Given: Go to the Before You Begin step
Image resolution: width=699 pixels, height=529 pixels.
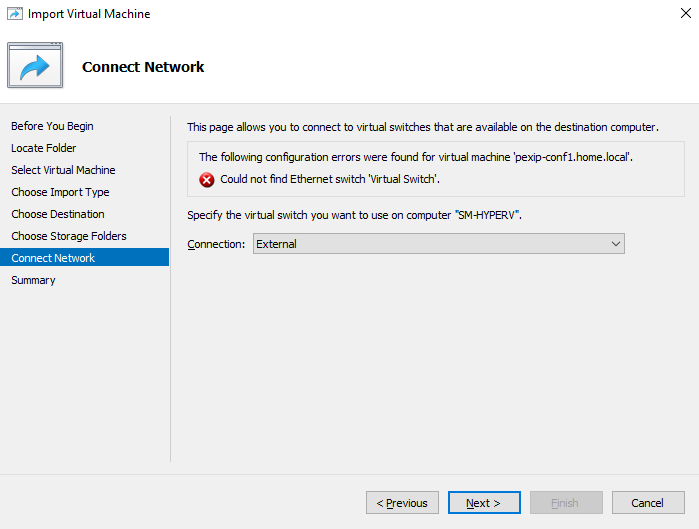Looking at the screenshot, I should [52, 126].
